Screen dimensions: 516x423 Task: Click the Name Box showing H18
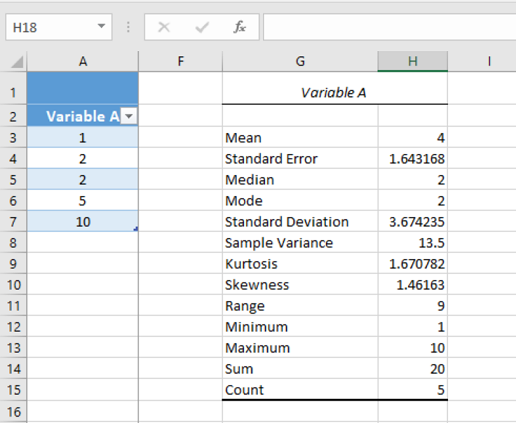(59, 27)
